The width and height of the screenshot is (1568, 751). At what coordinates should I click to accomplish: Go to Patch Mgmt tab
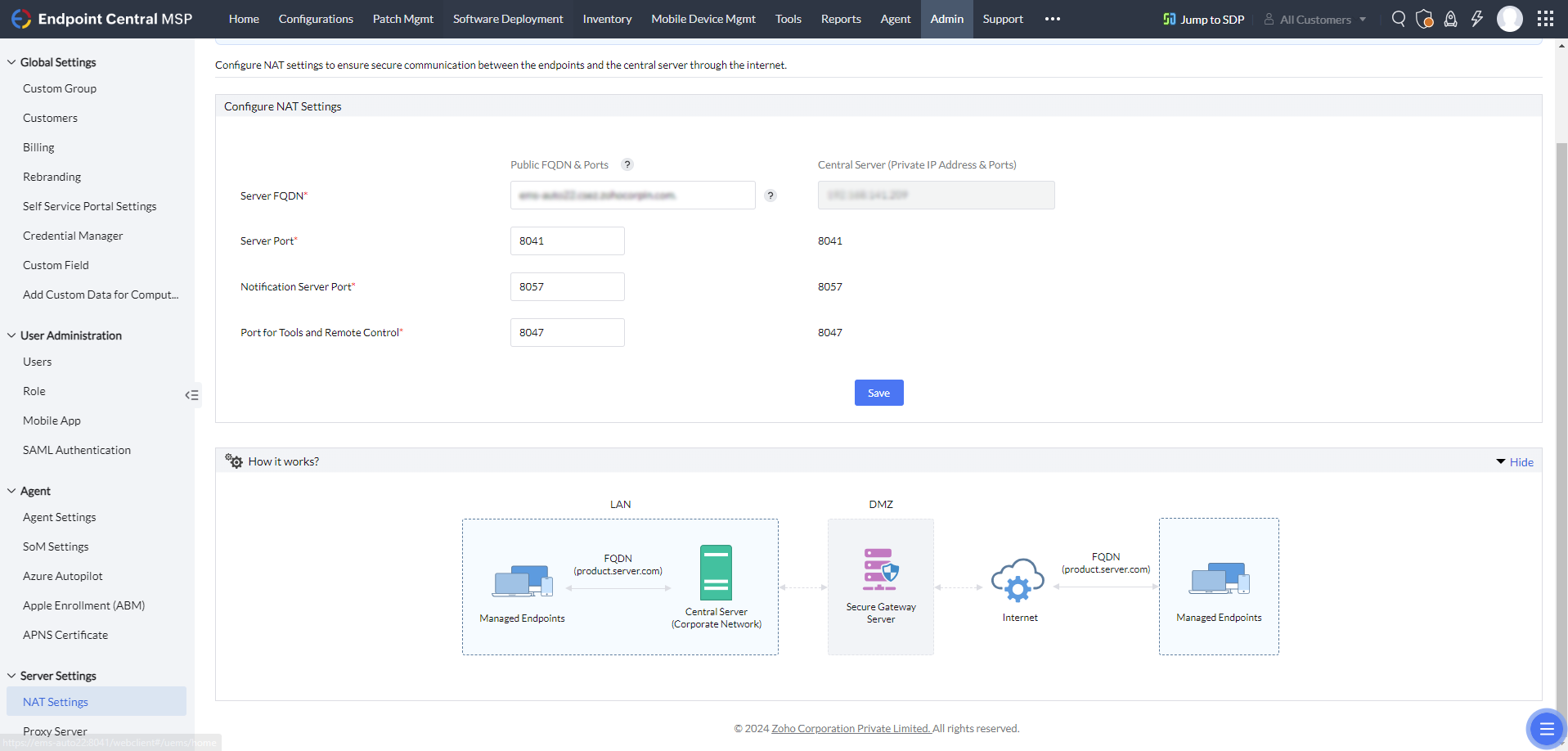403,19
